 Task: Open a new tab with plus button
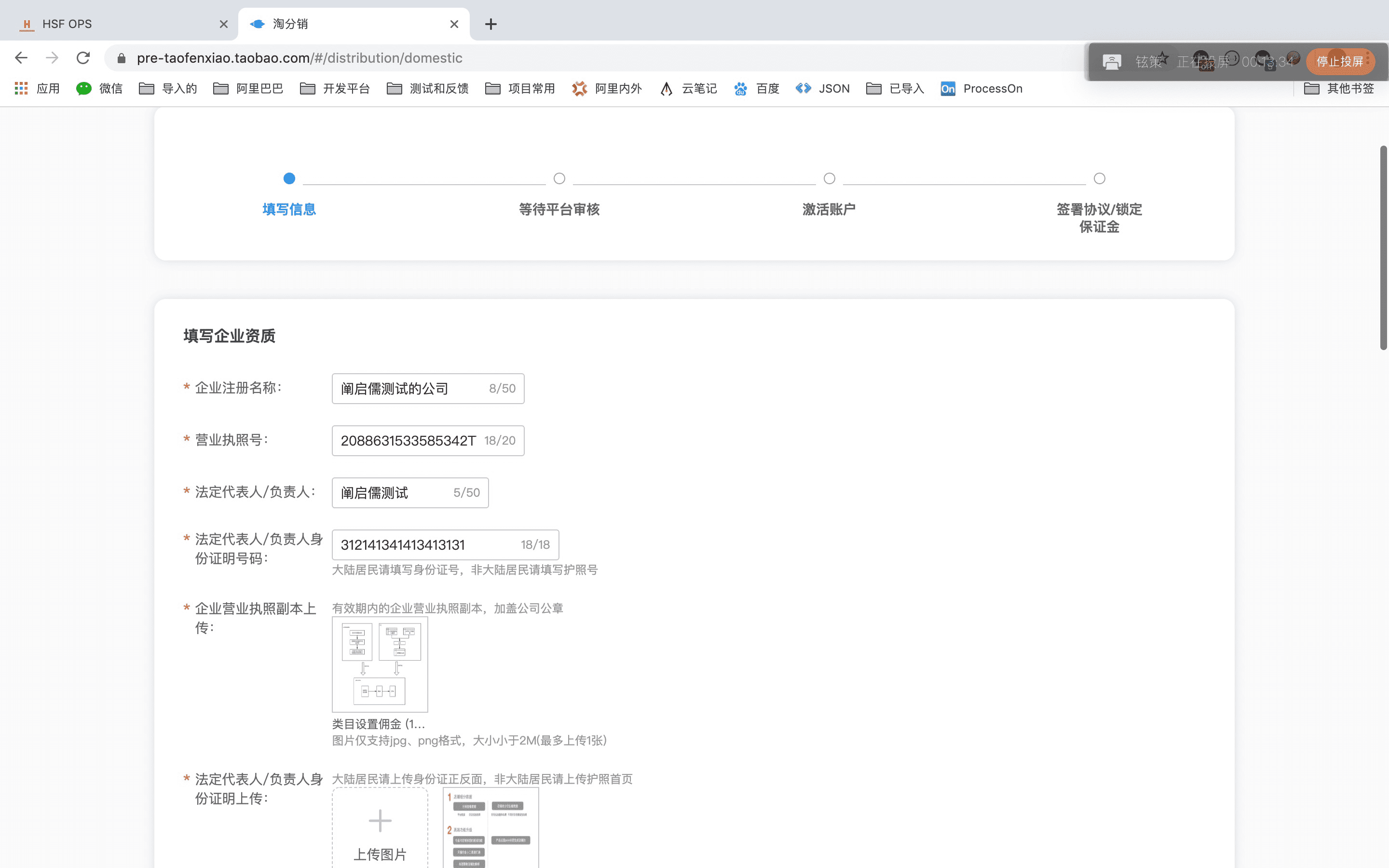[x=491, y=24]
